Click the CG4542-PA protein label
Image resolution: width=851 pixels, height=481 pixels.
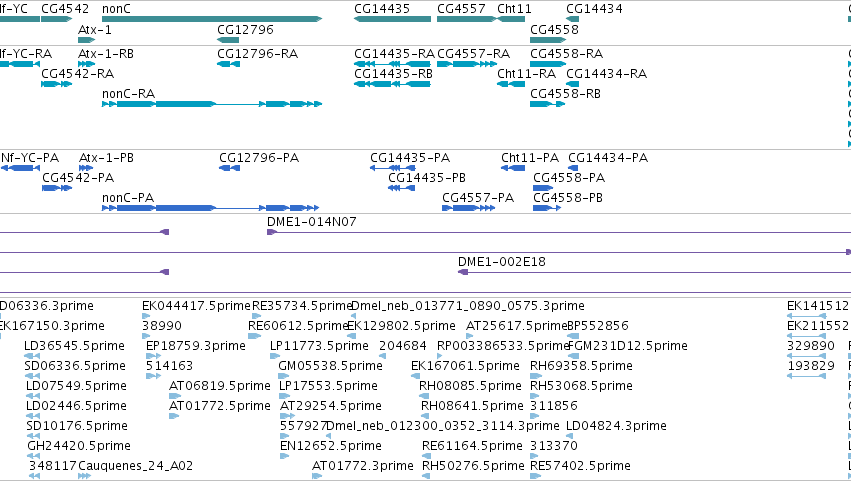pyautogui.click(x=78, y=178)
